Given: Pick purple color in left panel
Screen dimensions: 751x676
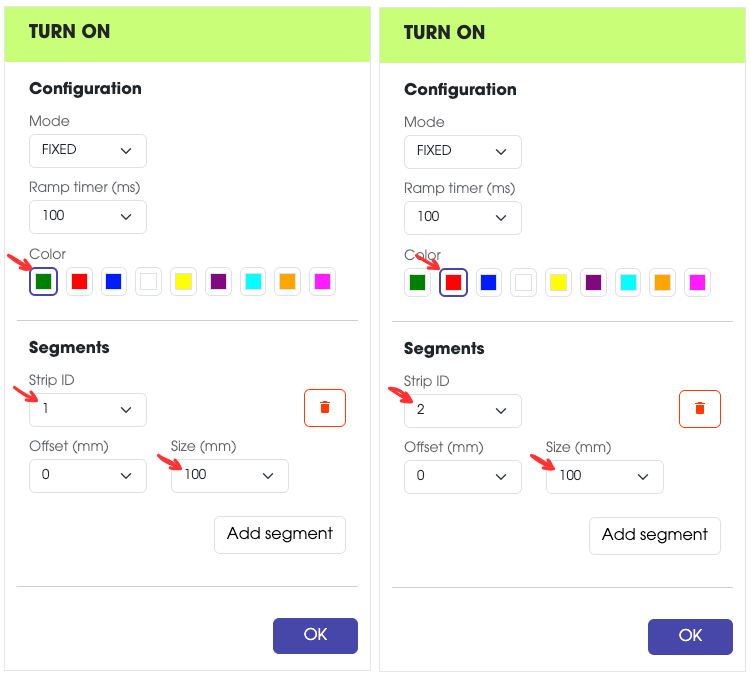Looking at the screenshot, I should pyautogui.click(x=219, y=282).
